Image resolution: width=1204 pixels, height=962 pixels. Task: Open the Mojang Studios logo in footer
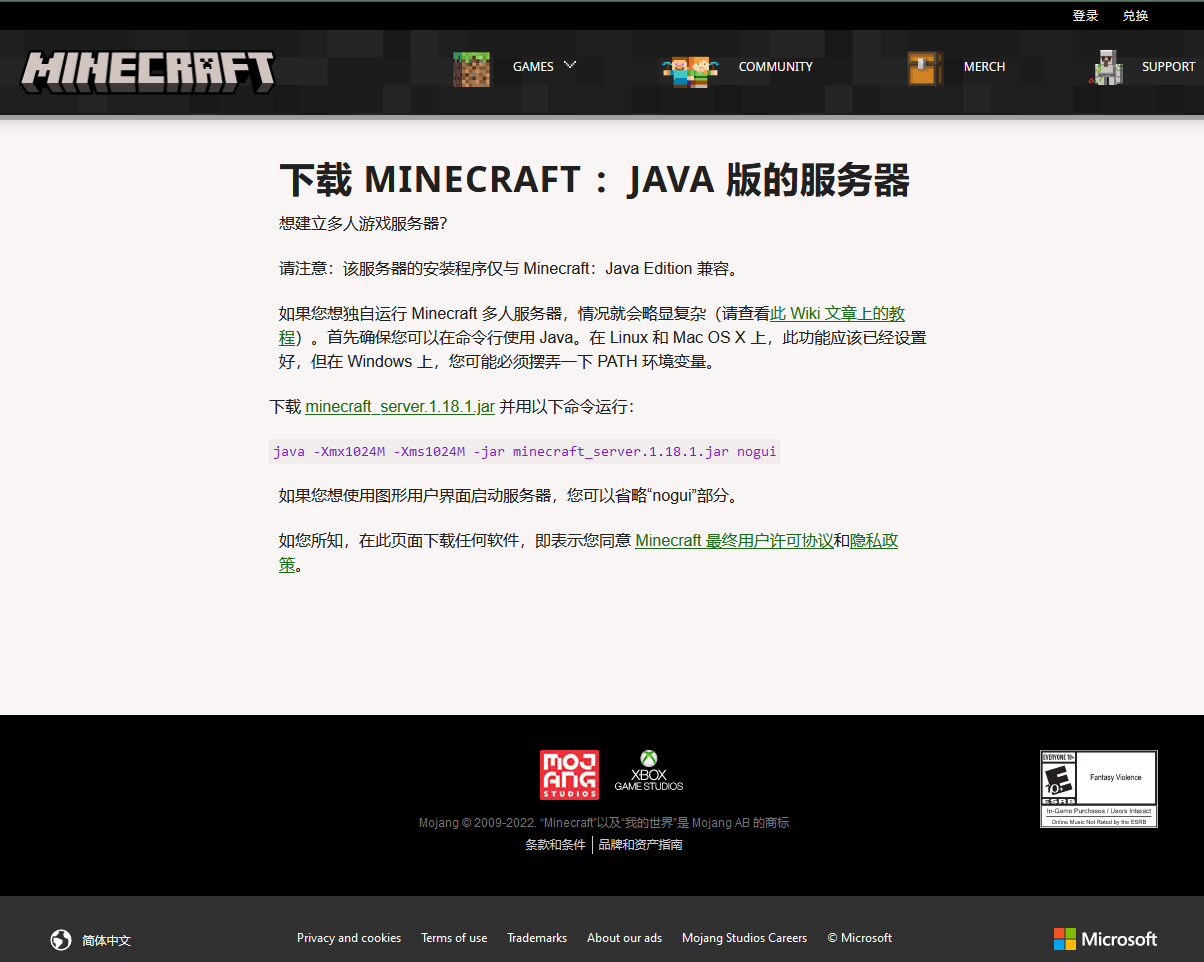point(570,775)
